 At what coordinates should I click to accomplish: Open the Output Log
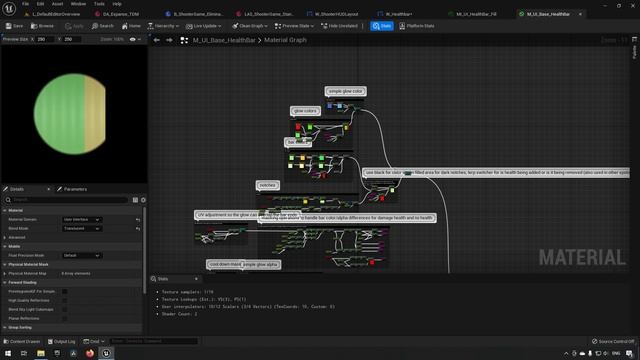coord(61,341)
